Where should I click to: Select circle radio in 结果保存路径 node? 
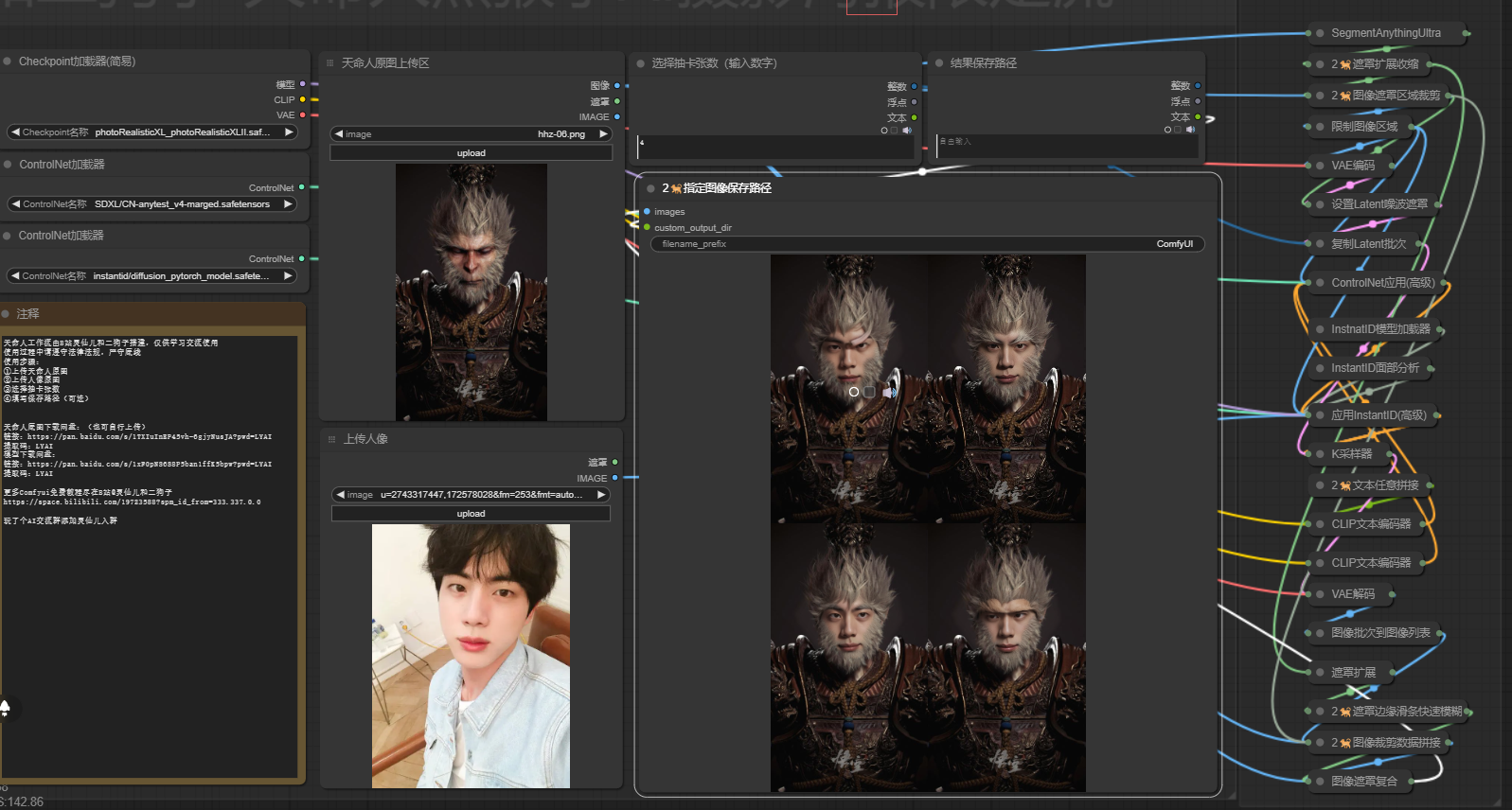pyautogui.click(x=1167, y=130)
